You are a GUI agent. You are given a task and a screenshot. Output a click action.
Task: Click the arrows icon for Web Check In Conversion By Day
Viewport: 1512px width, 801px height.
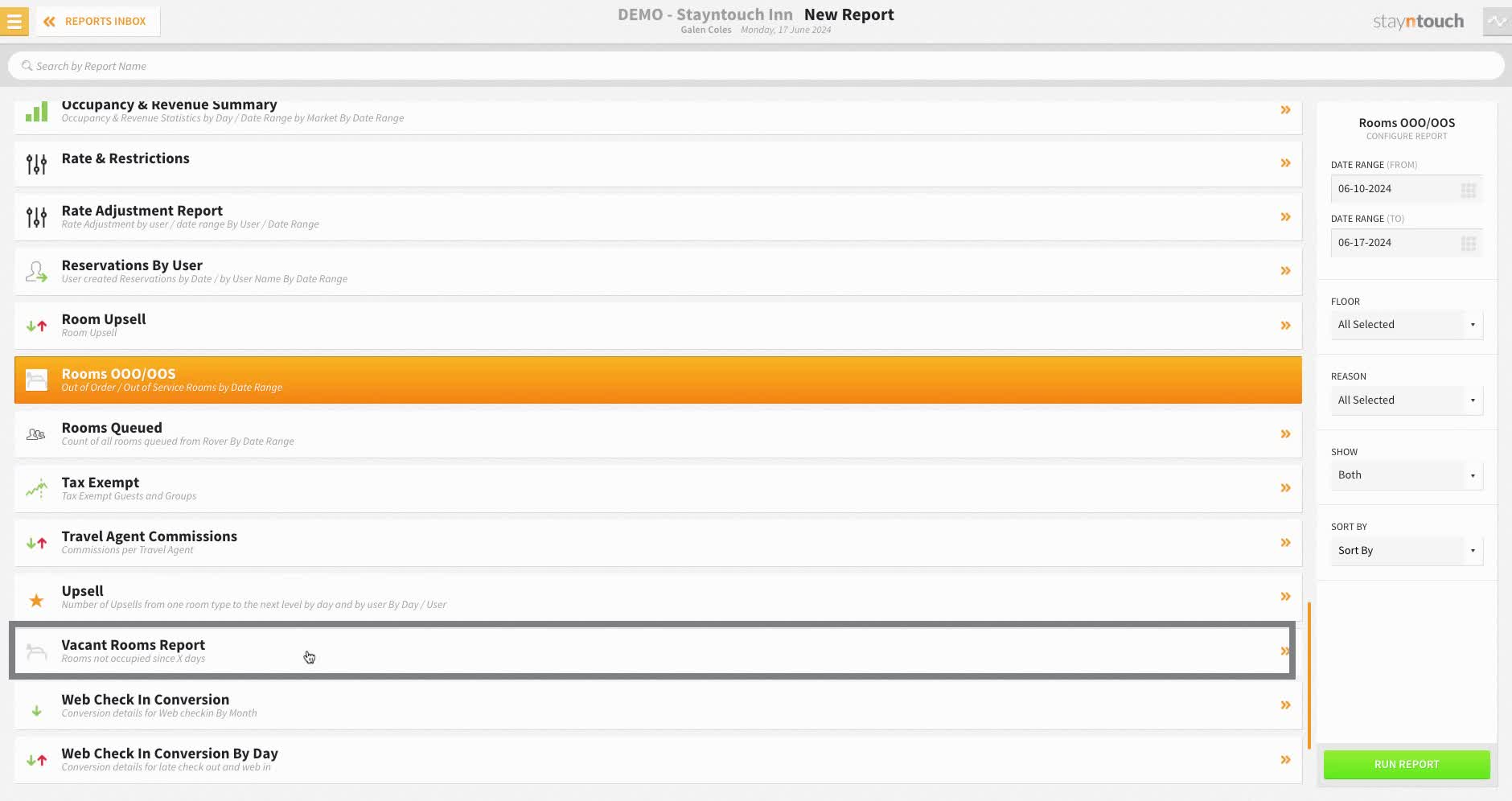[36, 760]
